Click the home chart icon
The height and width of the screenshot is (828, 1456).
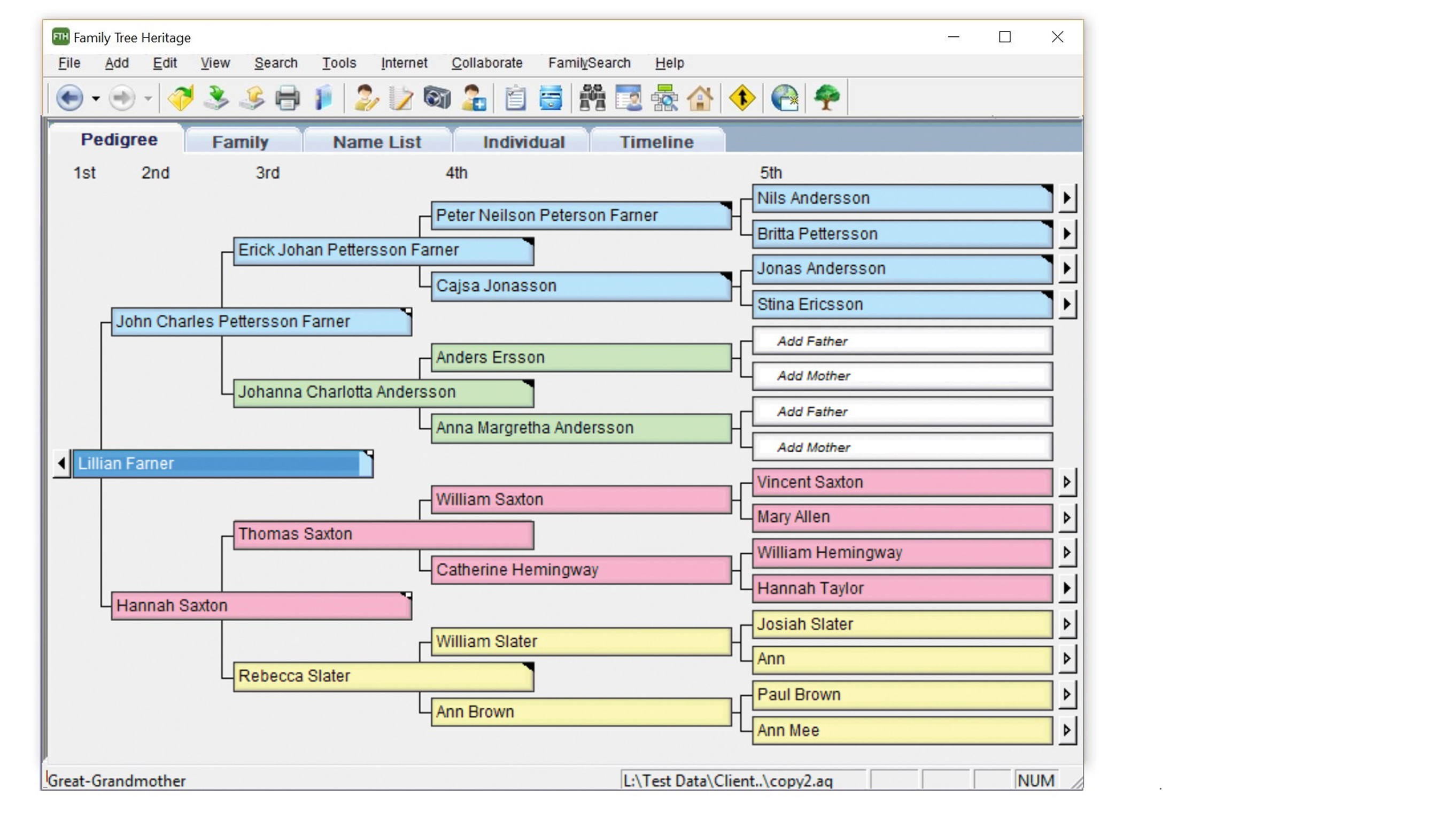700,98
